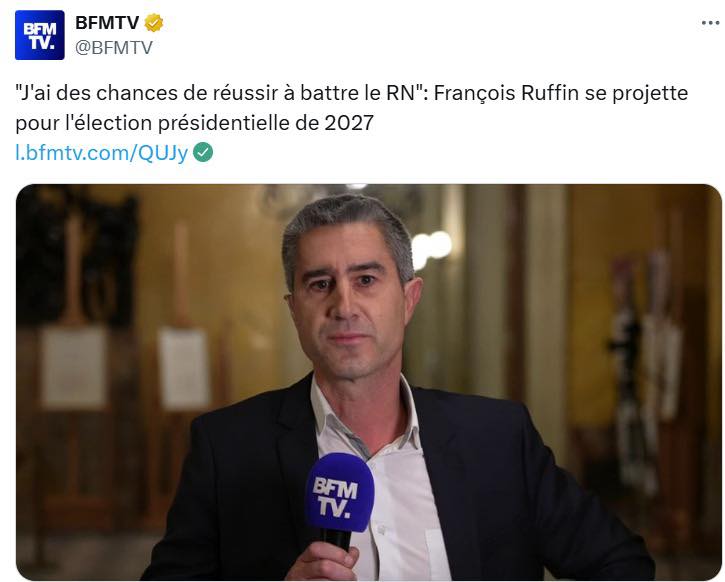Click the word 2027 in the tweet text

click(x=349, y=123)
